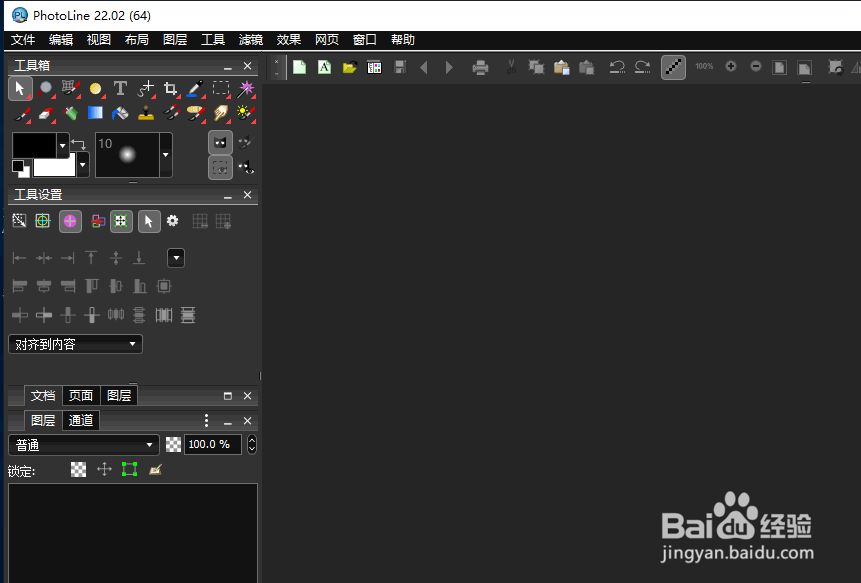Select the Text tool

[x=120, y=88]
